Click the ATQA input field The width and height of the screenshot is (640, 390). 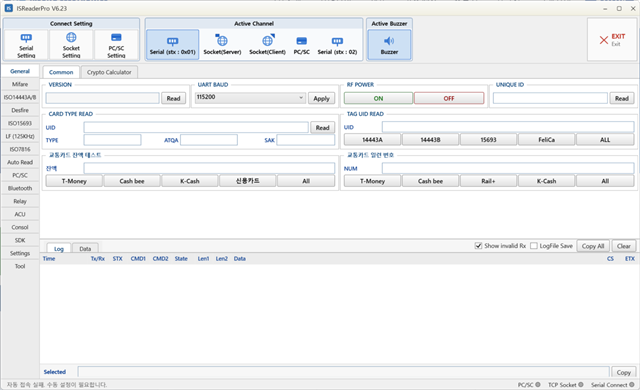coord(209,140)
